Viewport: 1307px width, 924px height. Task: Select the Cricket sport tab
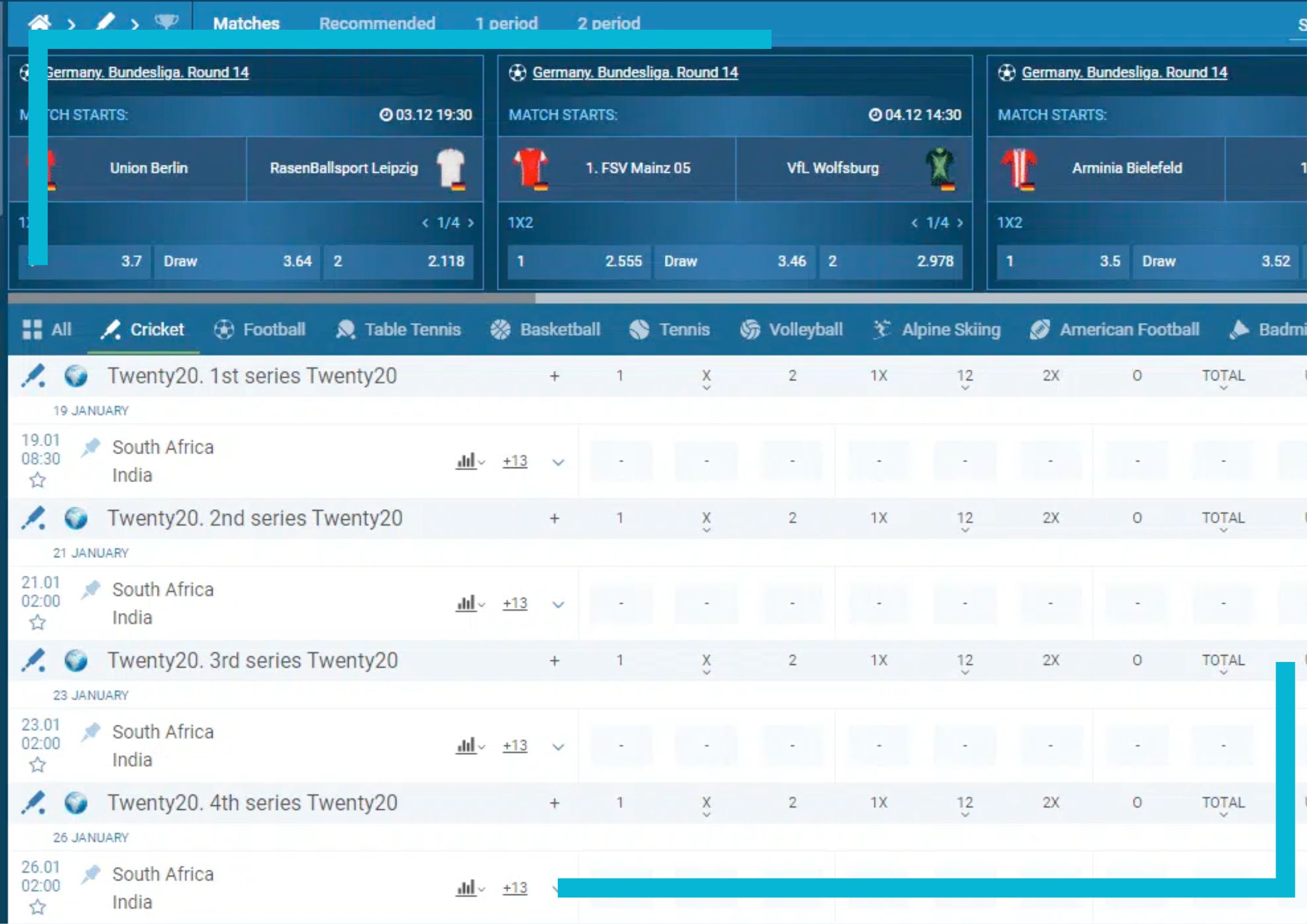coord(143,330)
